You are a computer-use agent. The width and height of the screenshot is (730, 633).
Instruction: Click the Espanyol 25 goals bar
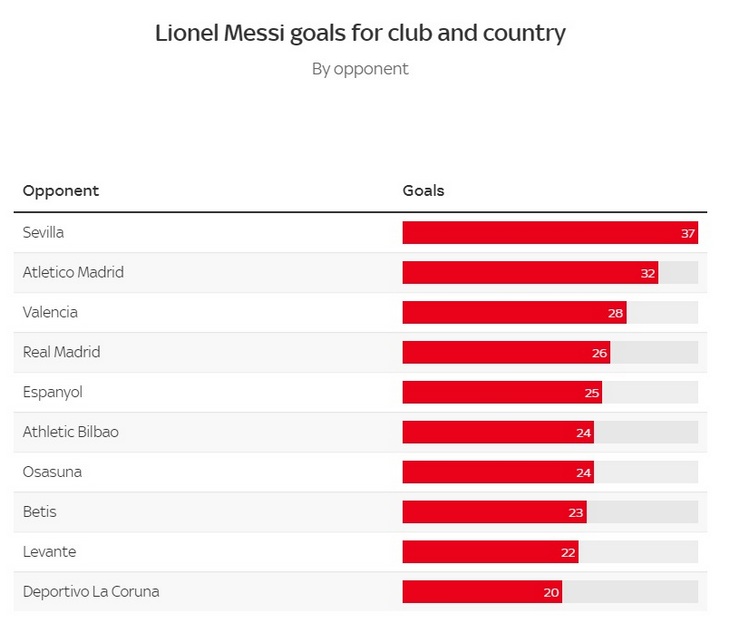(502, 393)
